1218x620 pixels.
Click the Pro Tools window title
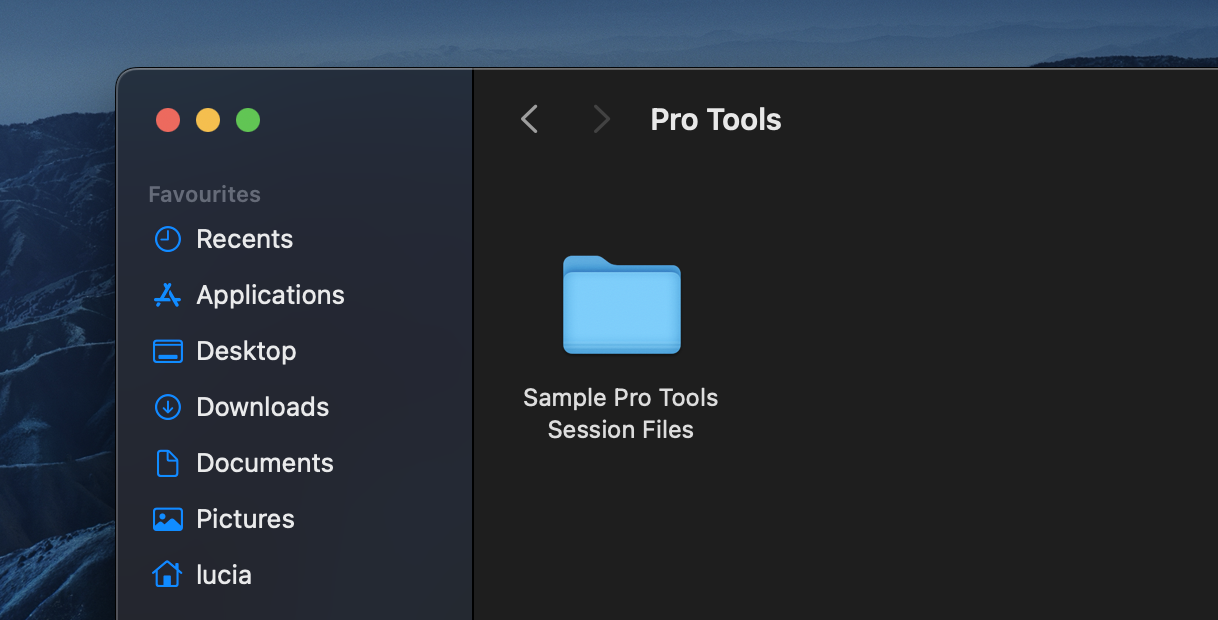tap(716, 120)
